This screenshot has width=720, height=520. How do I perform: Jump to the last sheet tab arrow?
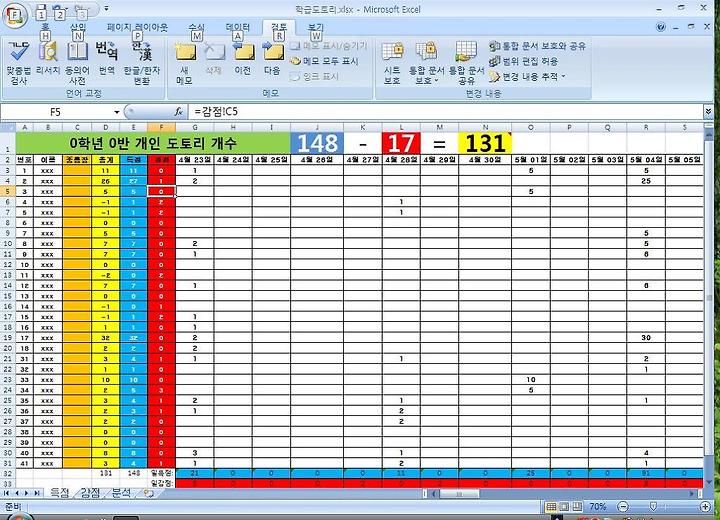click(x=37, y=493)
